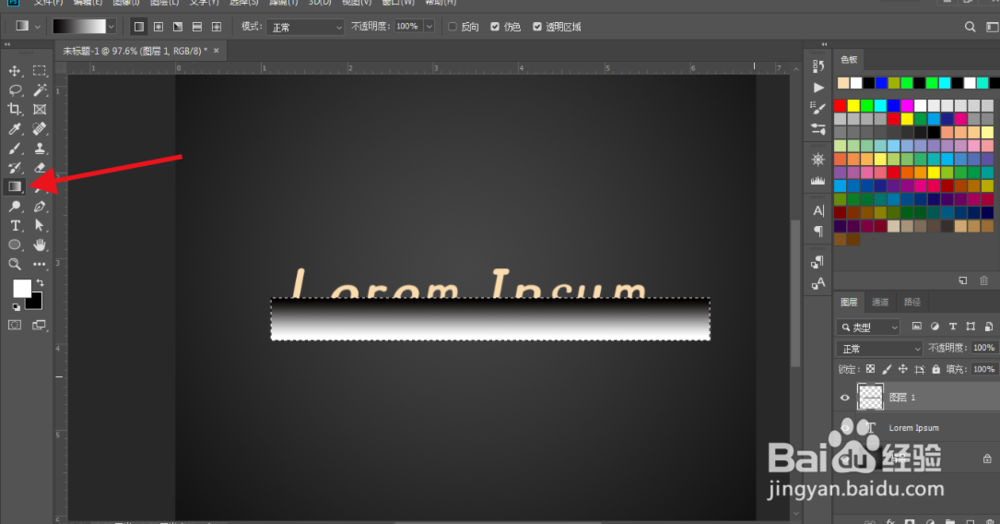The image size is (1000, 524).
Task: Select the Healing Brush bandage tool
Action: point(40,129)
